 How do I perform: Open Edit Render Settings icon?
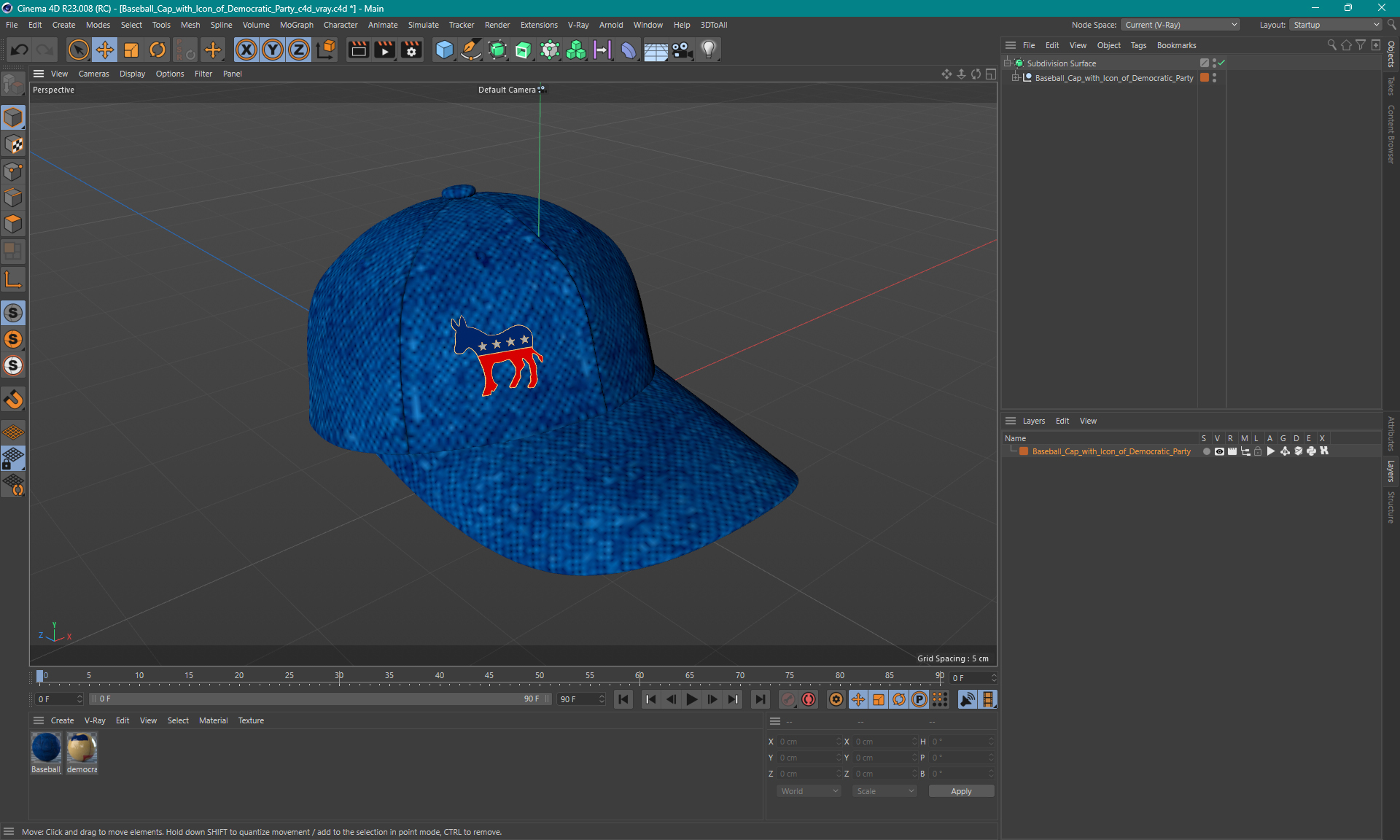pos(411,50)
